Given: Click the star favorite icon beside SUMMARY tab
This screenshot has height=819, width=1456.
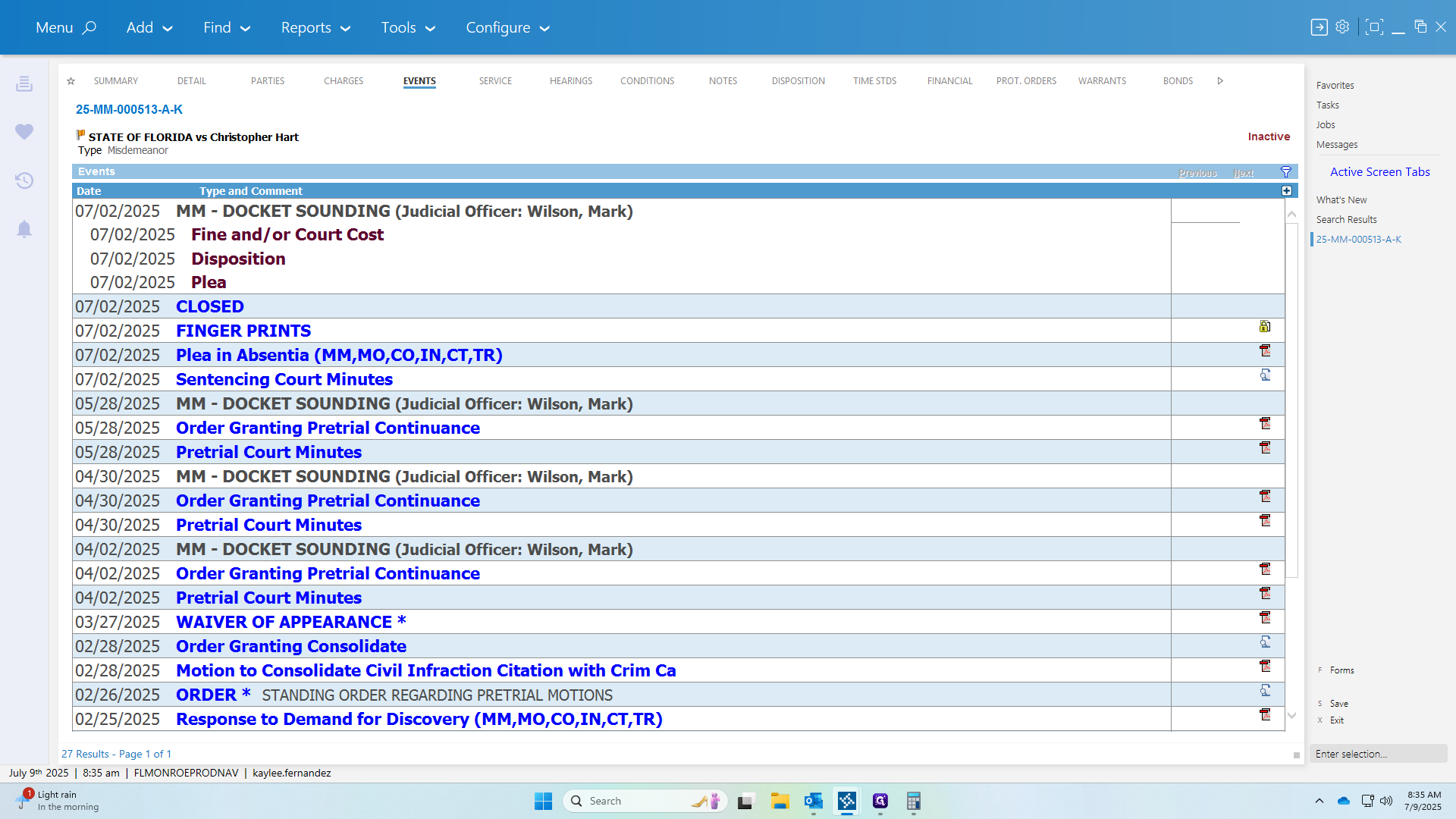Looking at the screenshot, I should pyautogui.click(x=71, y=81).
